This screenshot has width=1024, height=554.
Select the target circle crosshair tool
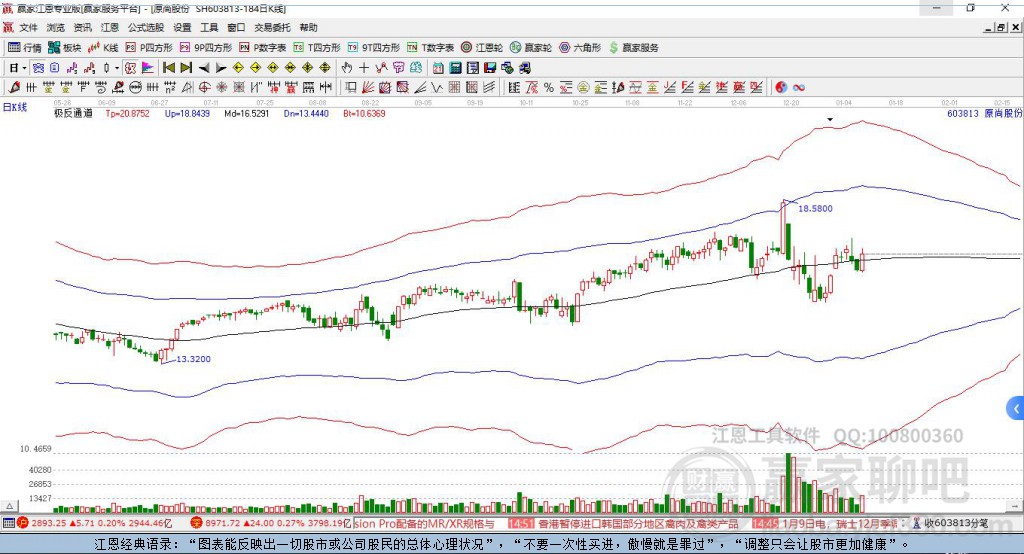pos(204,88)
